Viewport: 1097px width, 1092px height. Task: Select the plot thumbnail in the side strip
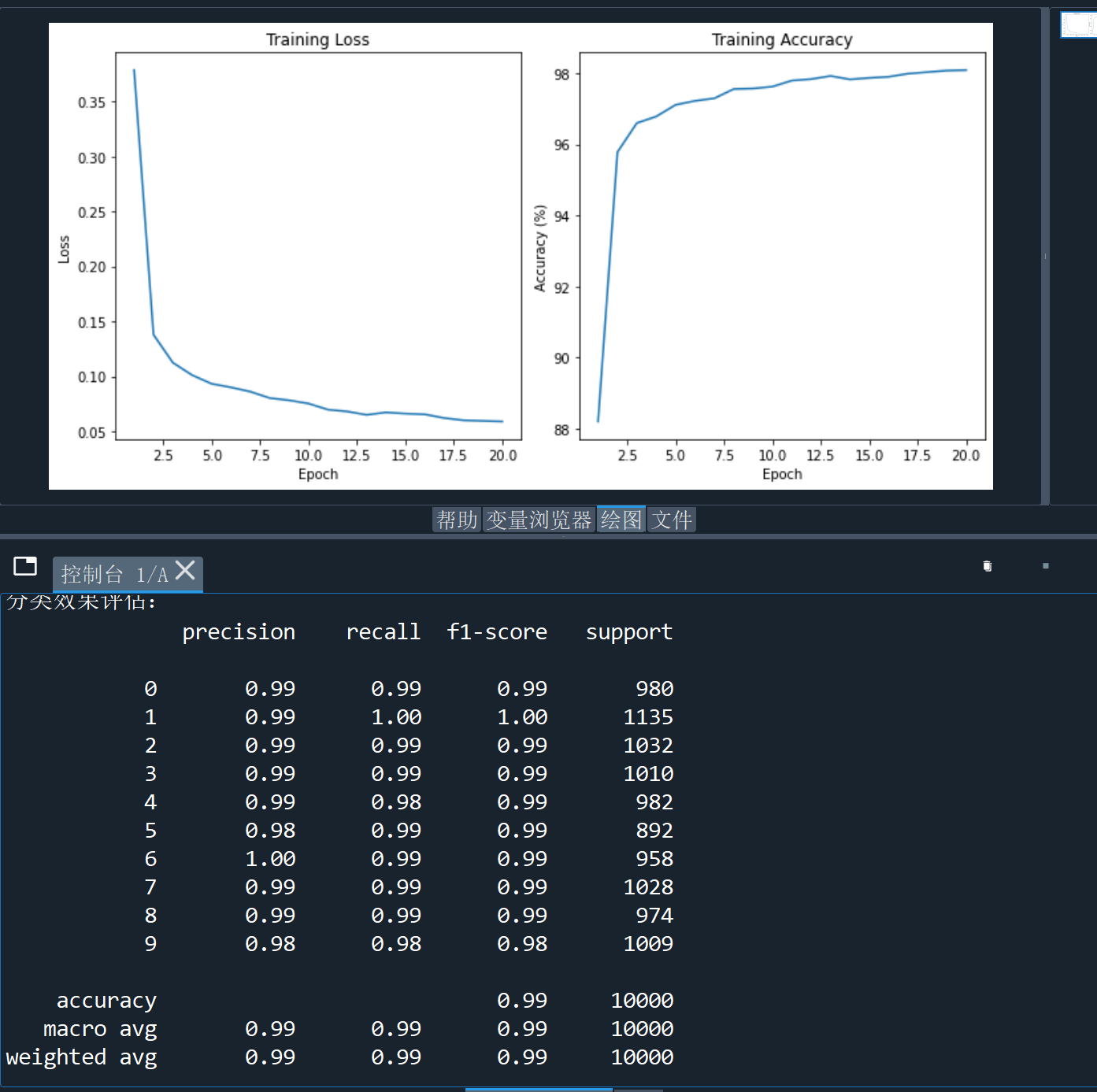(1078, 24)
